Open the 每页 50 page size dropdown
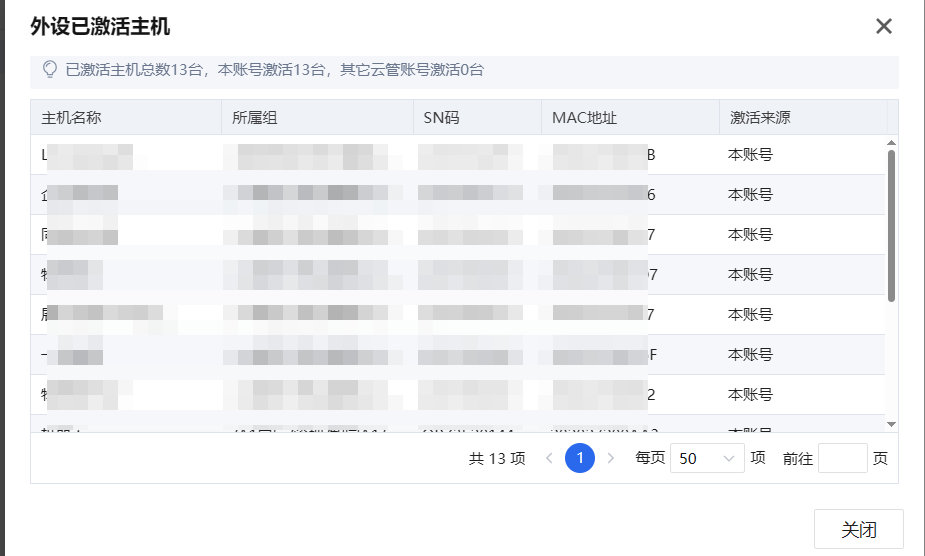 click(707, 458)
